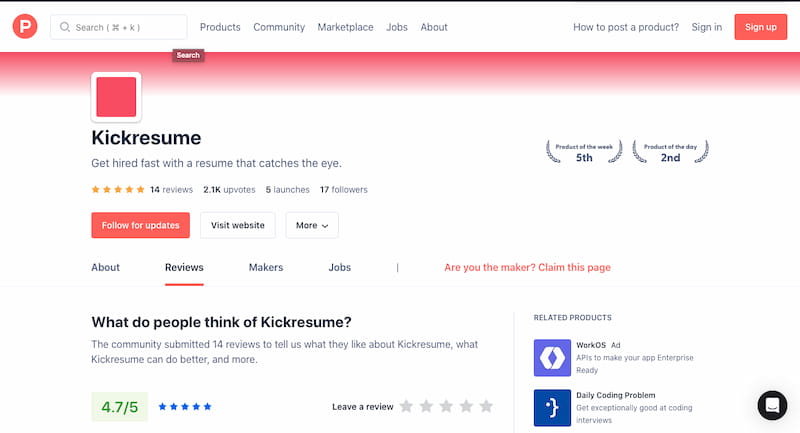The image size is (800, 433).
Task: Click the Leave a review label
Action: coord(362,406)
